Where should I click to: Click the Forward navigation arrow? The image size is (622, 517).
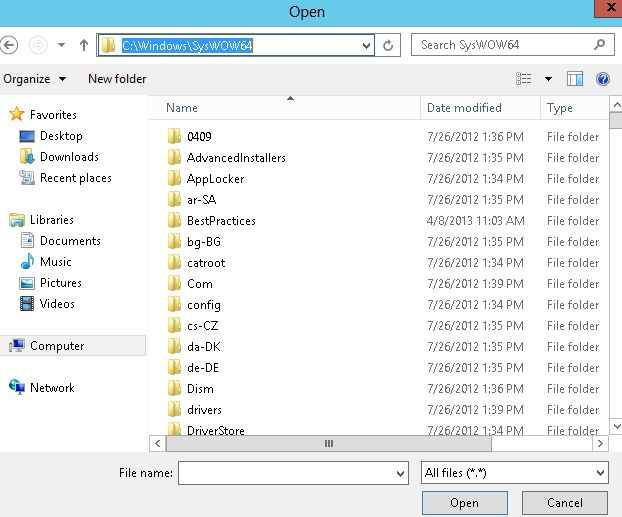coord(38,45)
